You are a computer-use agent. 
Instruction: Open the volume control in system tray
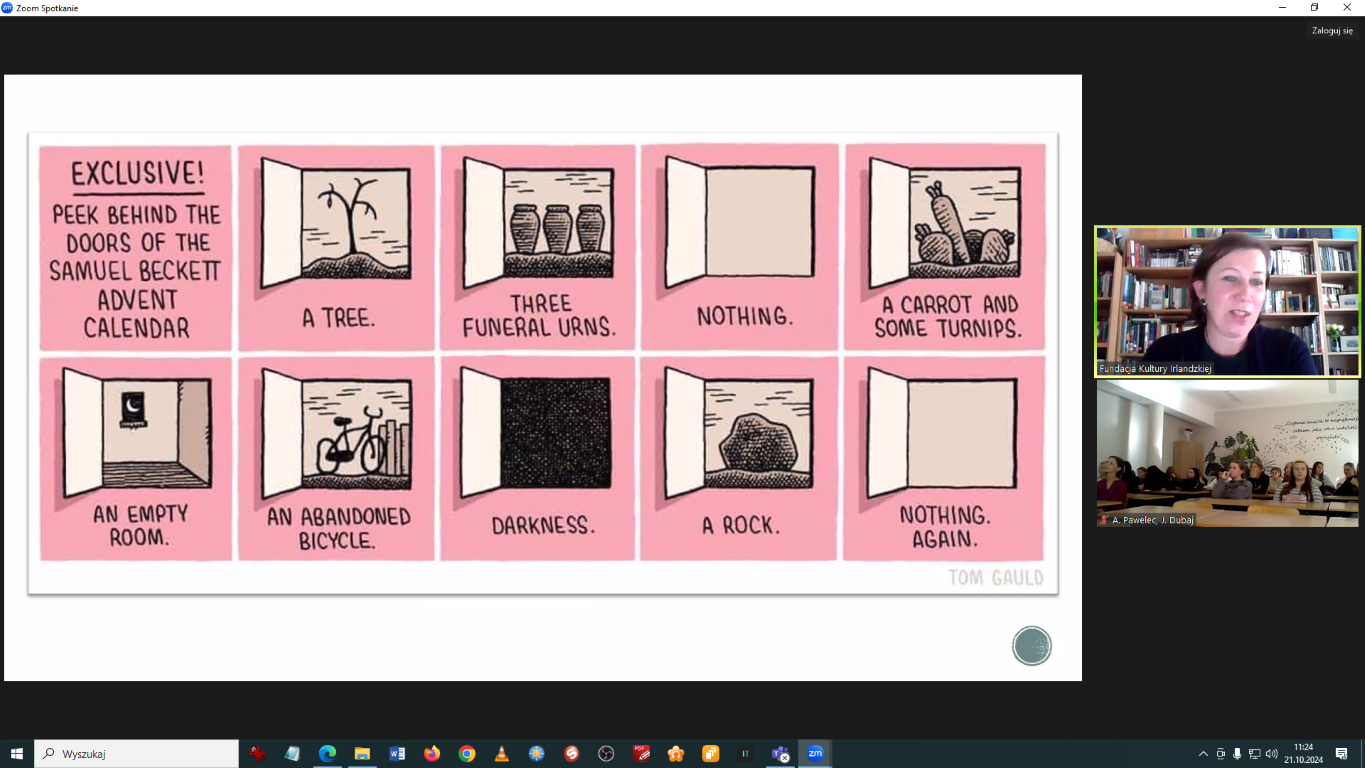[x=1271, y=753]
